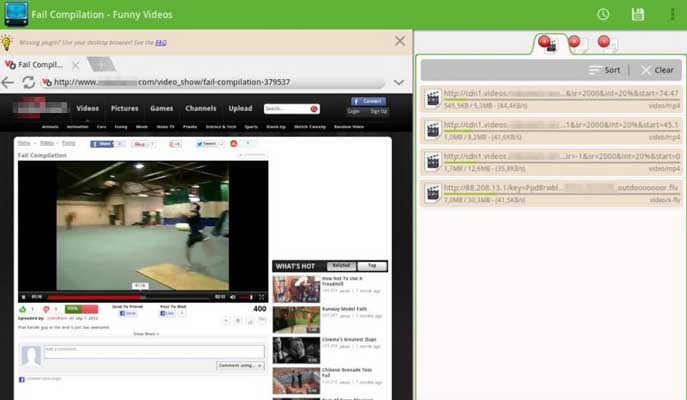Open Cinema's Greatest Slaps video link
Viewport: 687px width, 400px height.
[349, 340]
